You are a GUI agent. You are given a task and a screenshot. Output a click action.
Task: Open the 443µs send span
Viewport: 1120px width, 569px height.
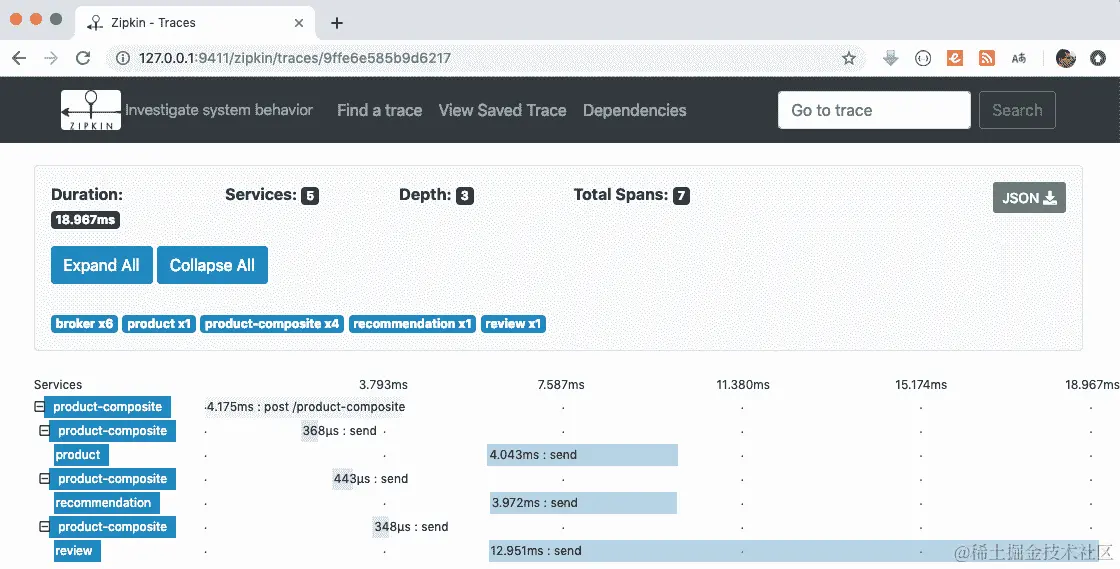click(371, 478)
